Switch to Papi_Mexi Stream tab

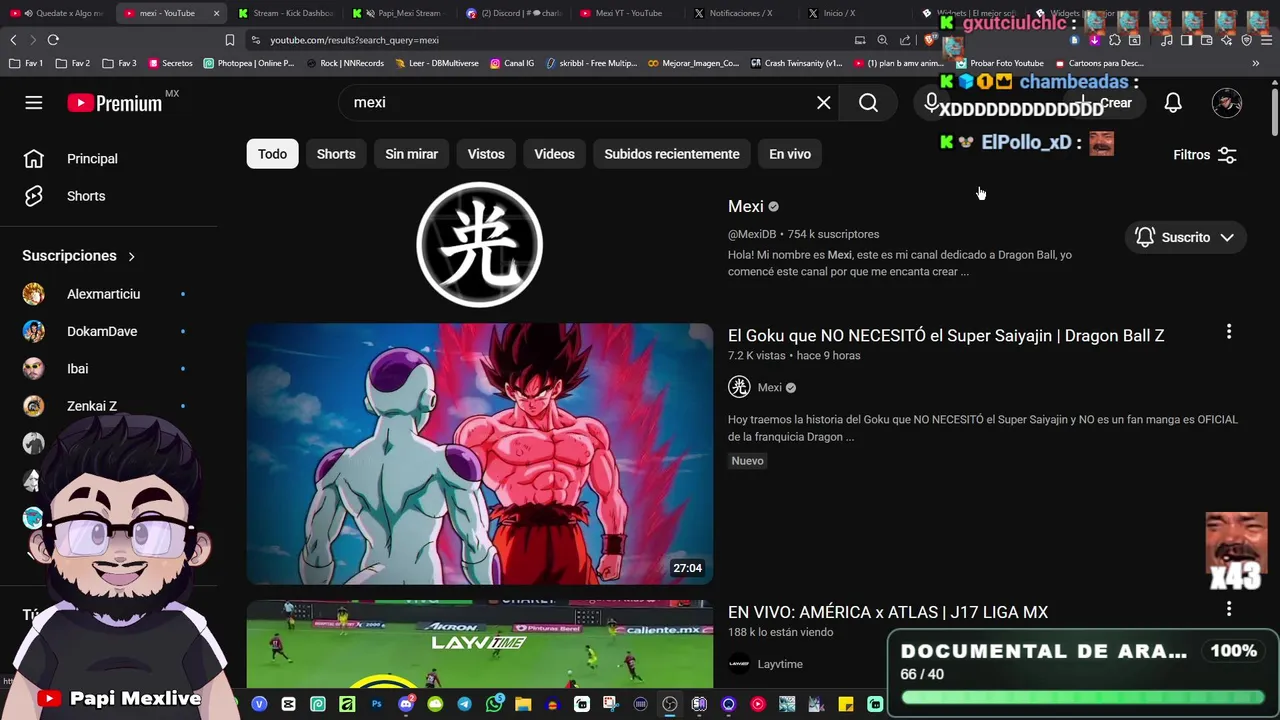[x=400, y=13]
